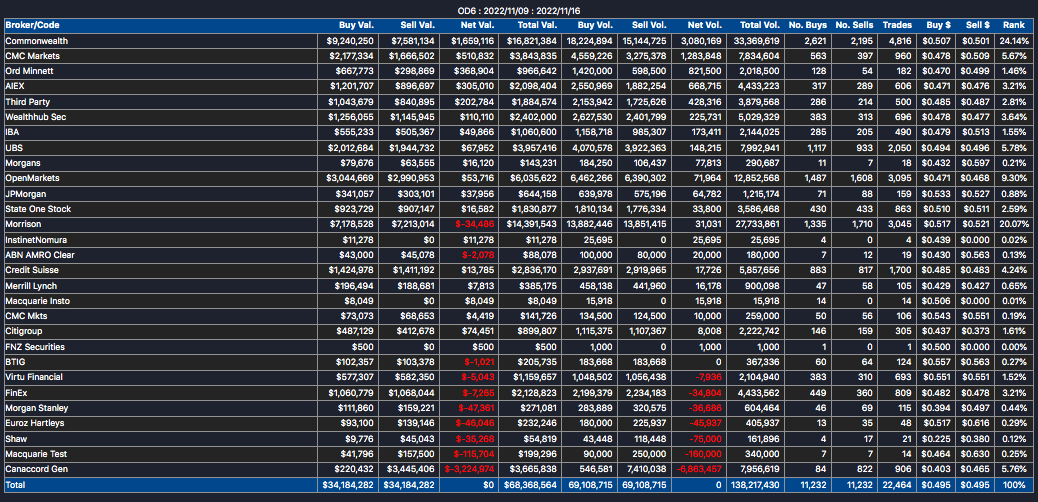The height and width of the screenshot is (502, 1038).
Task: Select Morrison rank 20.07%
Action: pyautogui.click(x=1012, y=224)
